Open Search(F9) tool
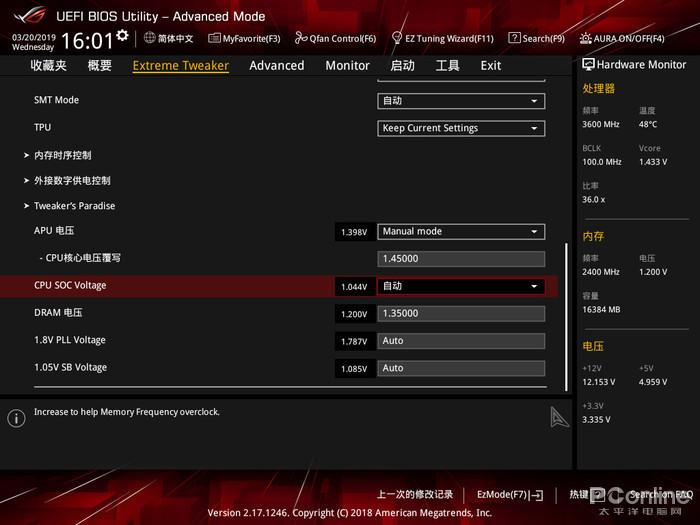The height and width of the screenshot is (525, 700). pyautogui.click(x=536, y=39)
